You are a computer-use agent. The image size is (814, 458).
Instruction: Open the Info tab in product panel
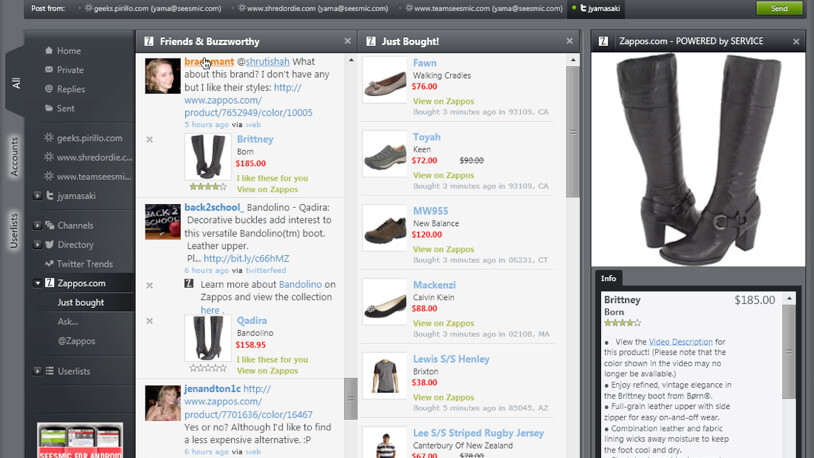(x=608, y=278)
